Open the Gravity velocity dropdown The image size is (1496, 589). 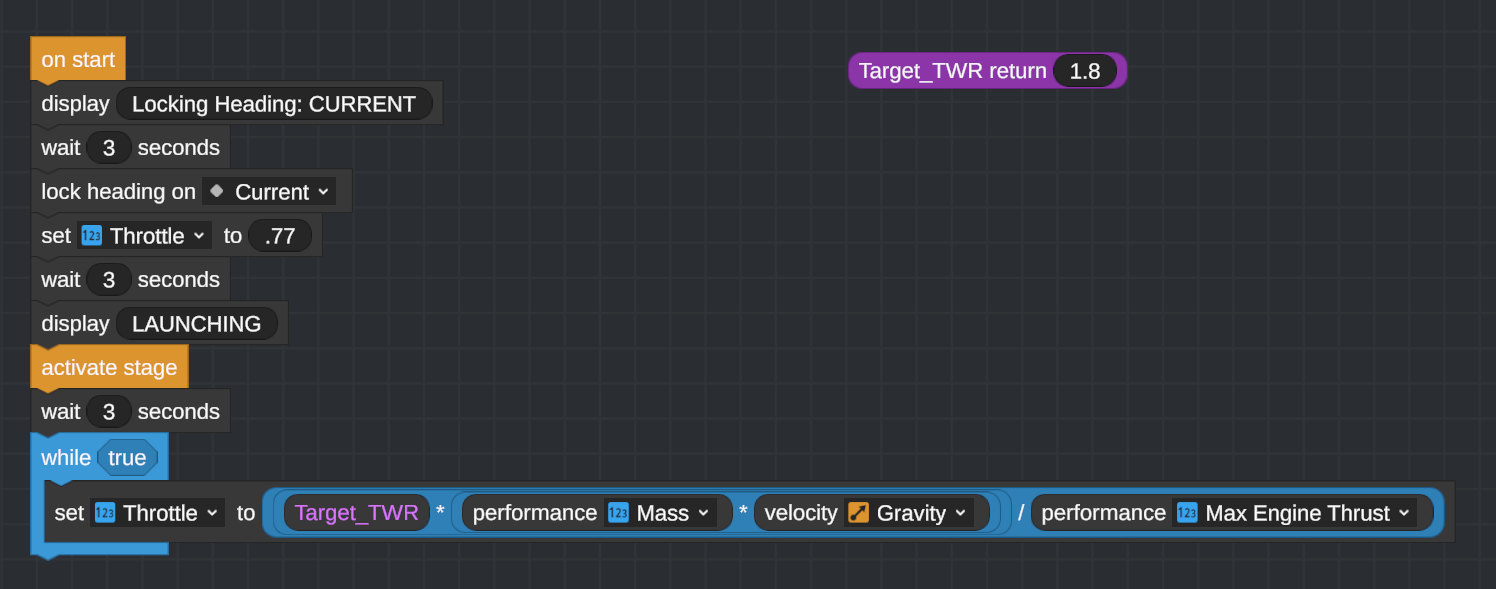tap(908, 513)
